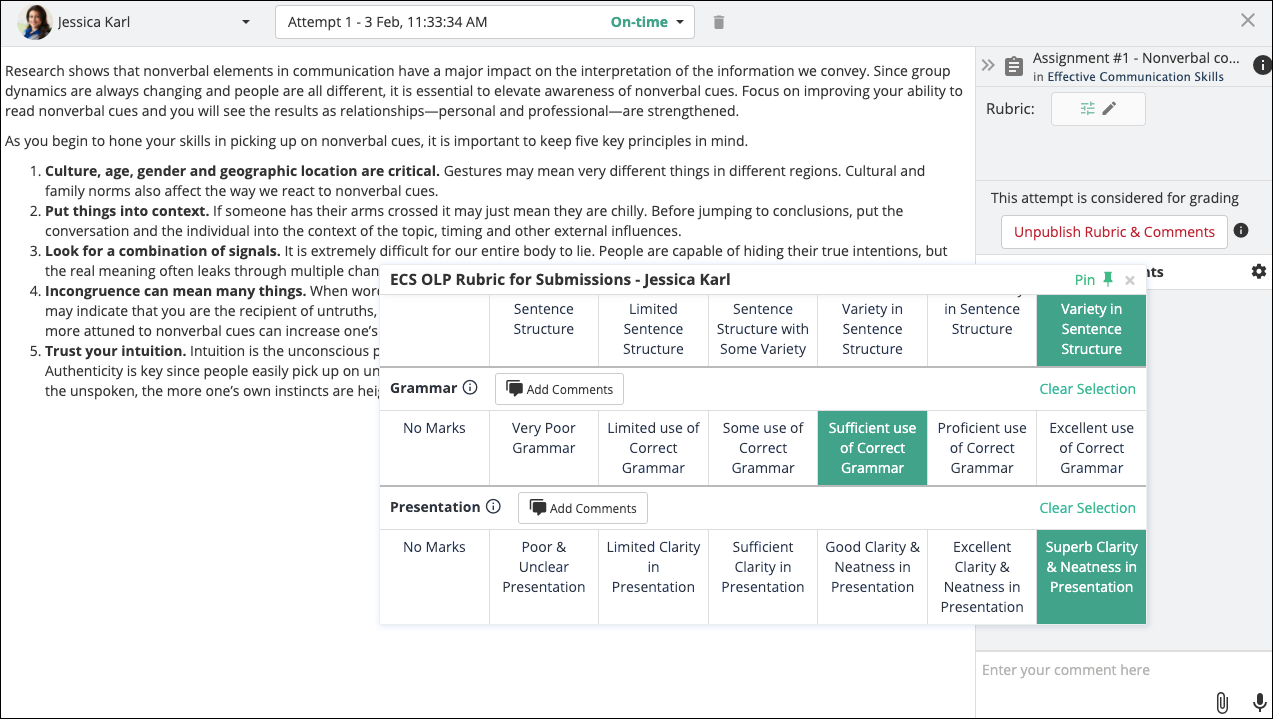
Task: Select Very Poor Grammar rating
Action: tap(544, 448)
